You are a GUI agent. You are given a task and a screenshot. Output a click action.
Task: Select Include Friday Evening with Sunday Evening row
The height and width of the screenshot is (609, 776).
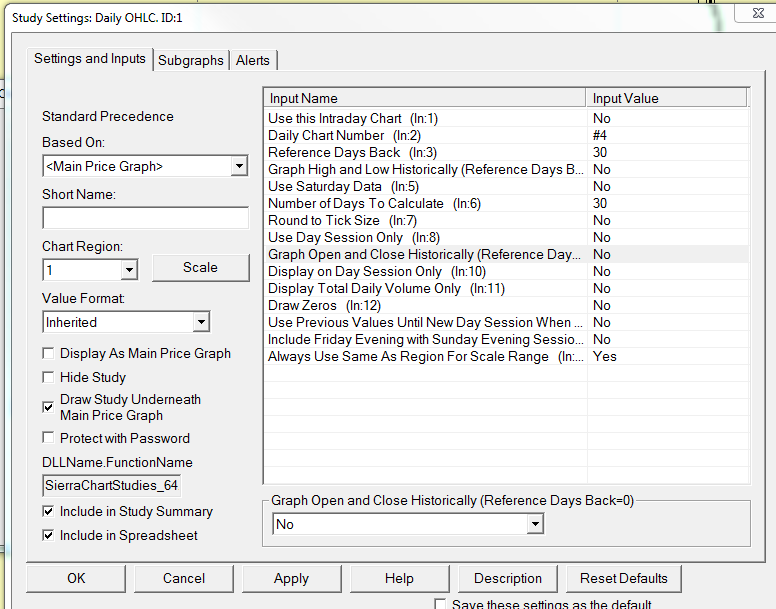click(x=507, y=339)
